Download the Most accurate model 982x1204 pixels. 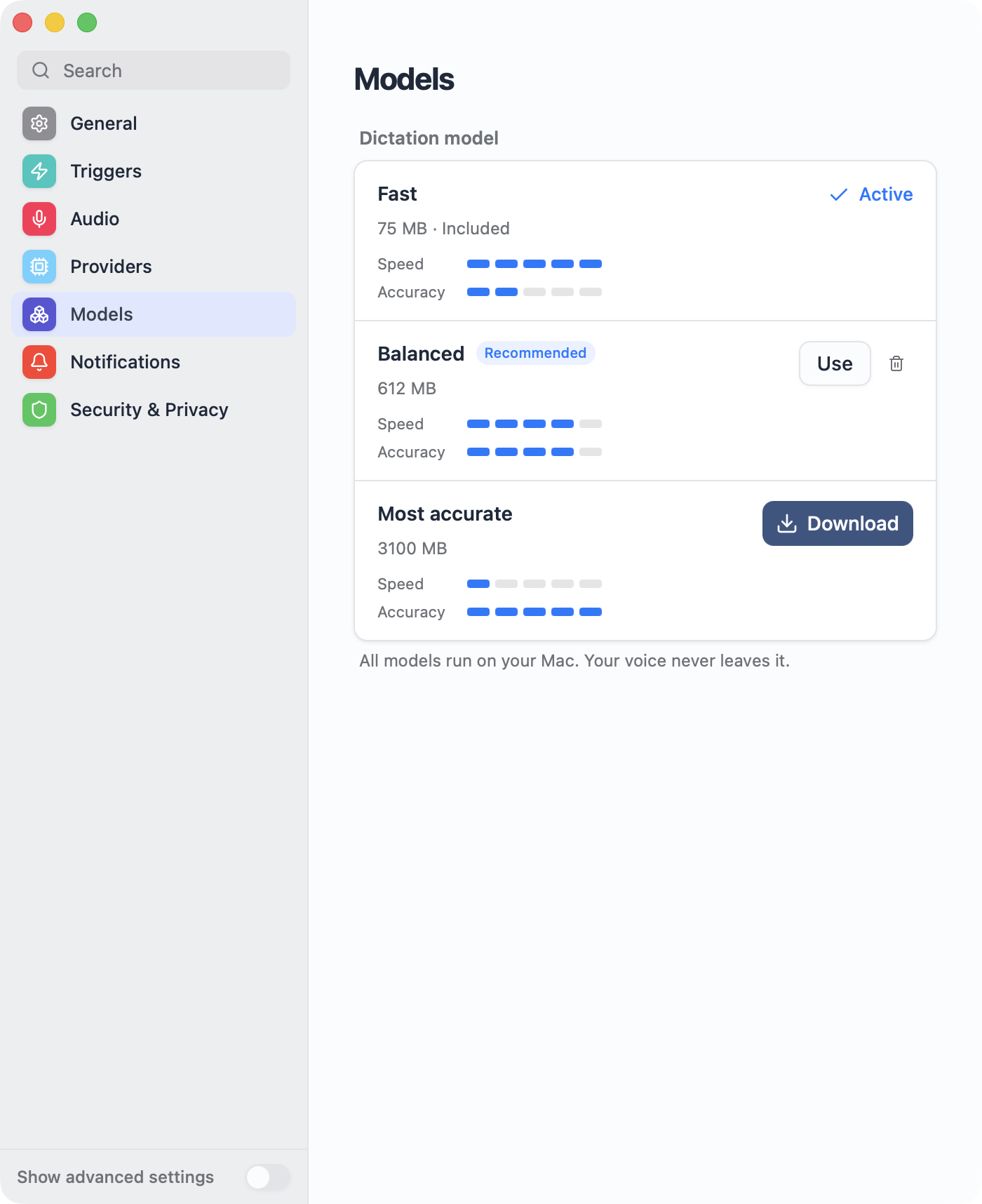tap(838, 523)
